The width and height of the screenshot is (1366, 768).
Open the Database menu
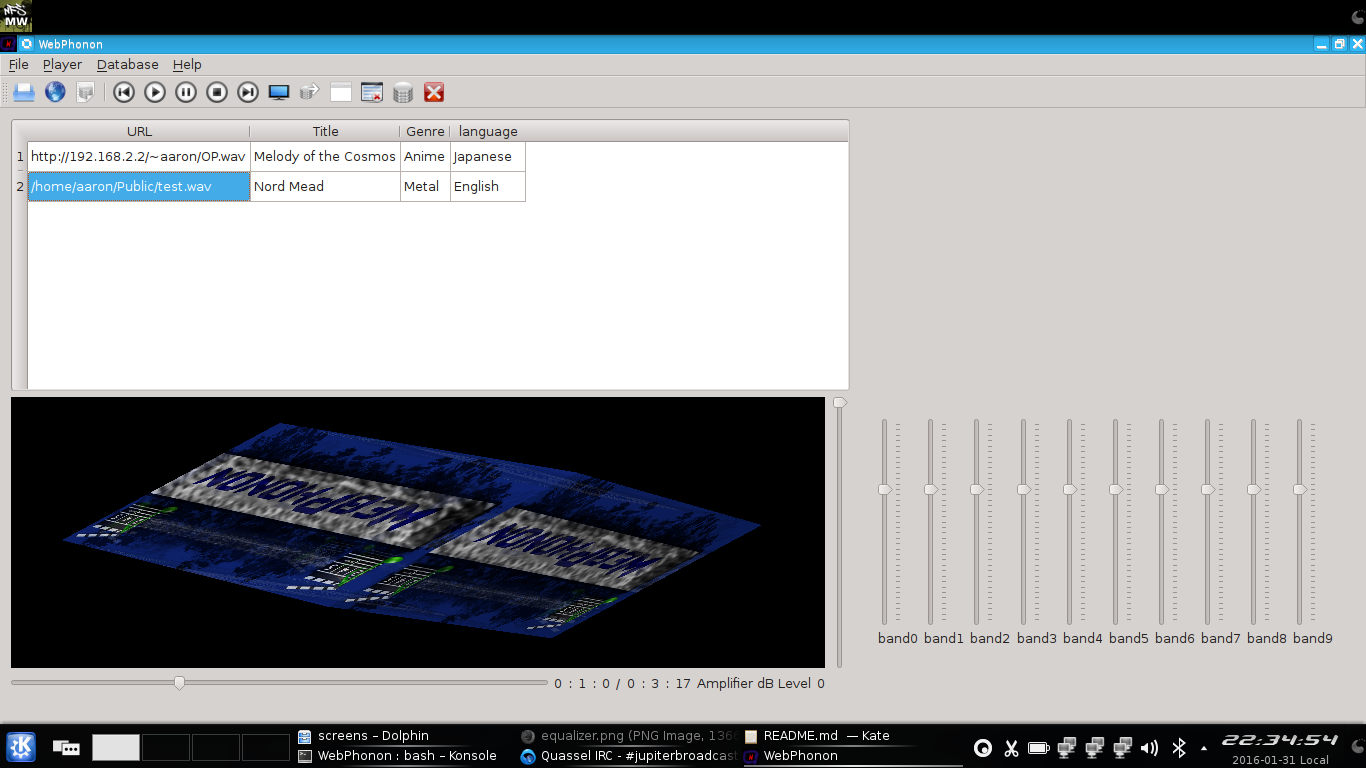127,64
